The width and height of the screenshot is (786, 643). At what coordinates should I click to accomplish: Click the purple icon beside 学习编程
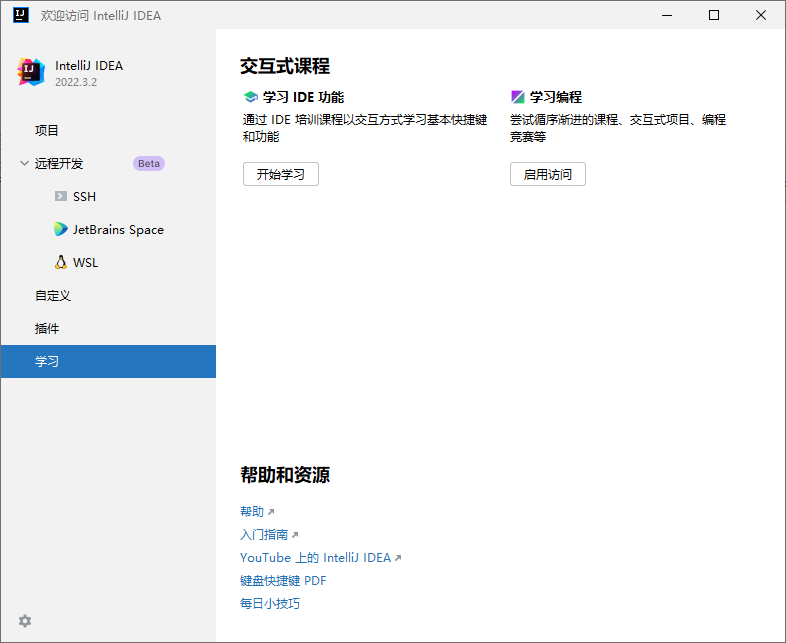[x=517, y=96]
